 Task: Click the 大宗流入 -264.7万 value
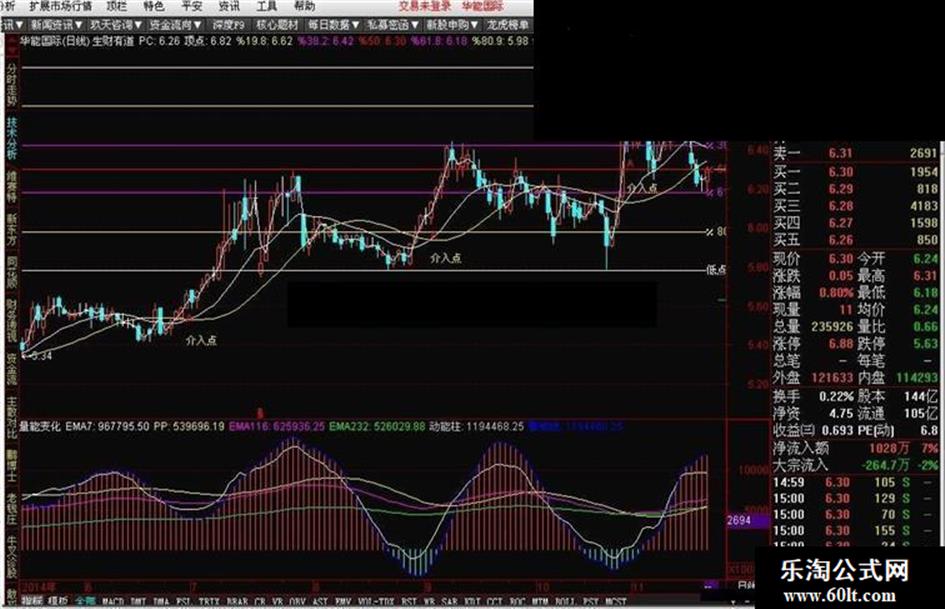point(885,465)
